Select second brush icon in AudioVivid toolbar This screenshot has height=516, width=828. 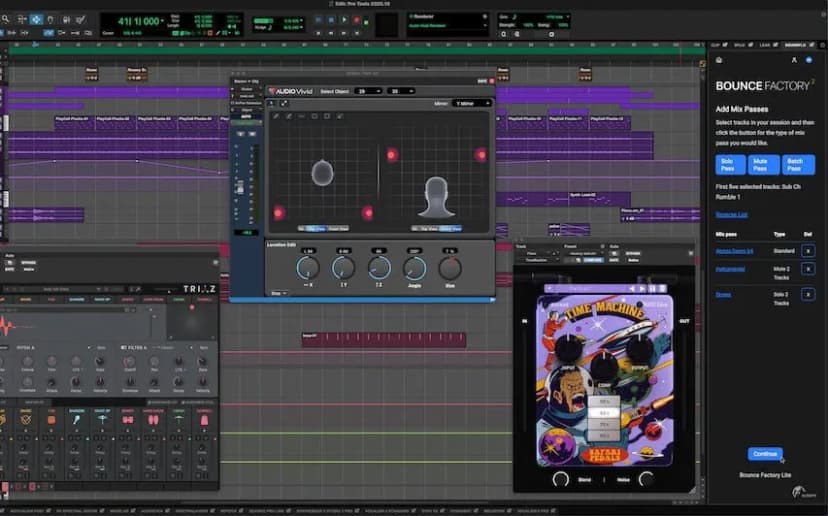(289, 116)
